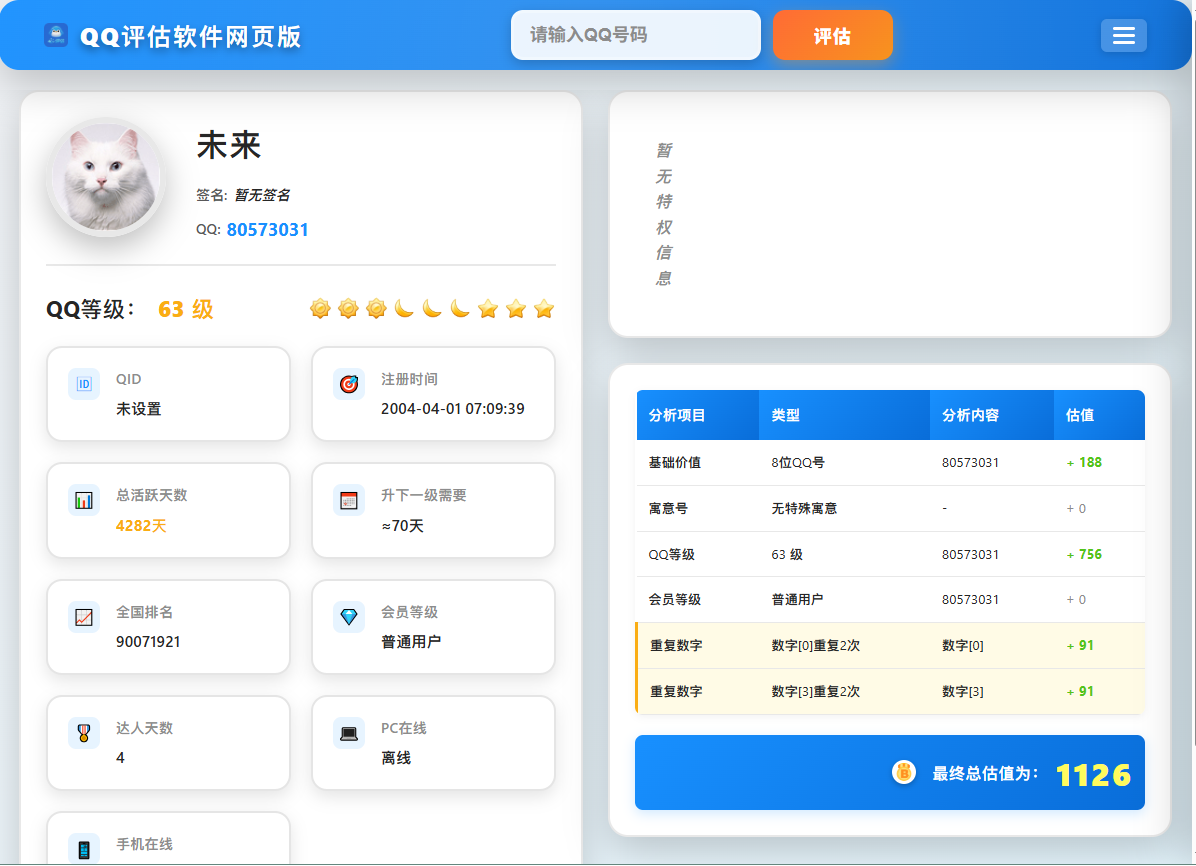Select the 数字[0]重复2次 table row
This screenshot has height=866, width=1196.
890,646
